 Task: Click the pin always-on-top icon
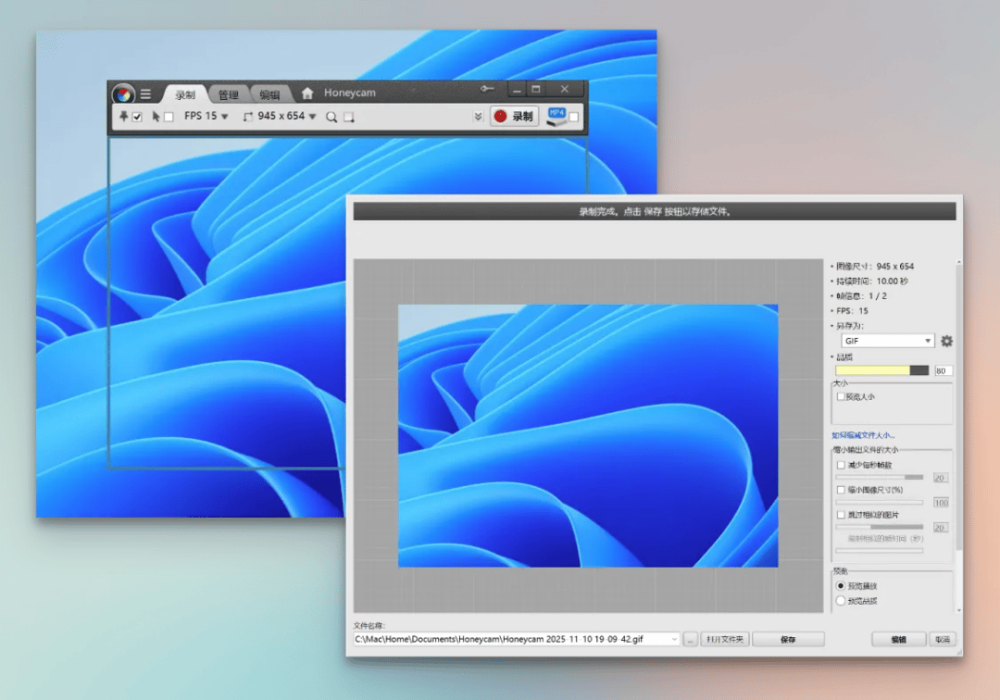(x=124, y=116)
